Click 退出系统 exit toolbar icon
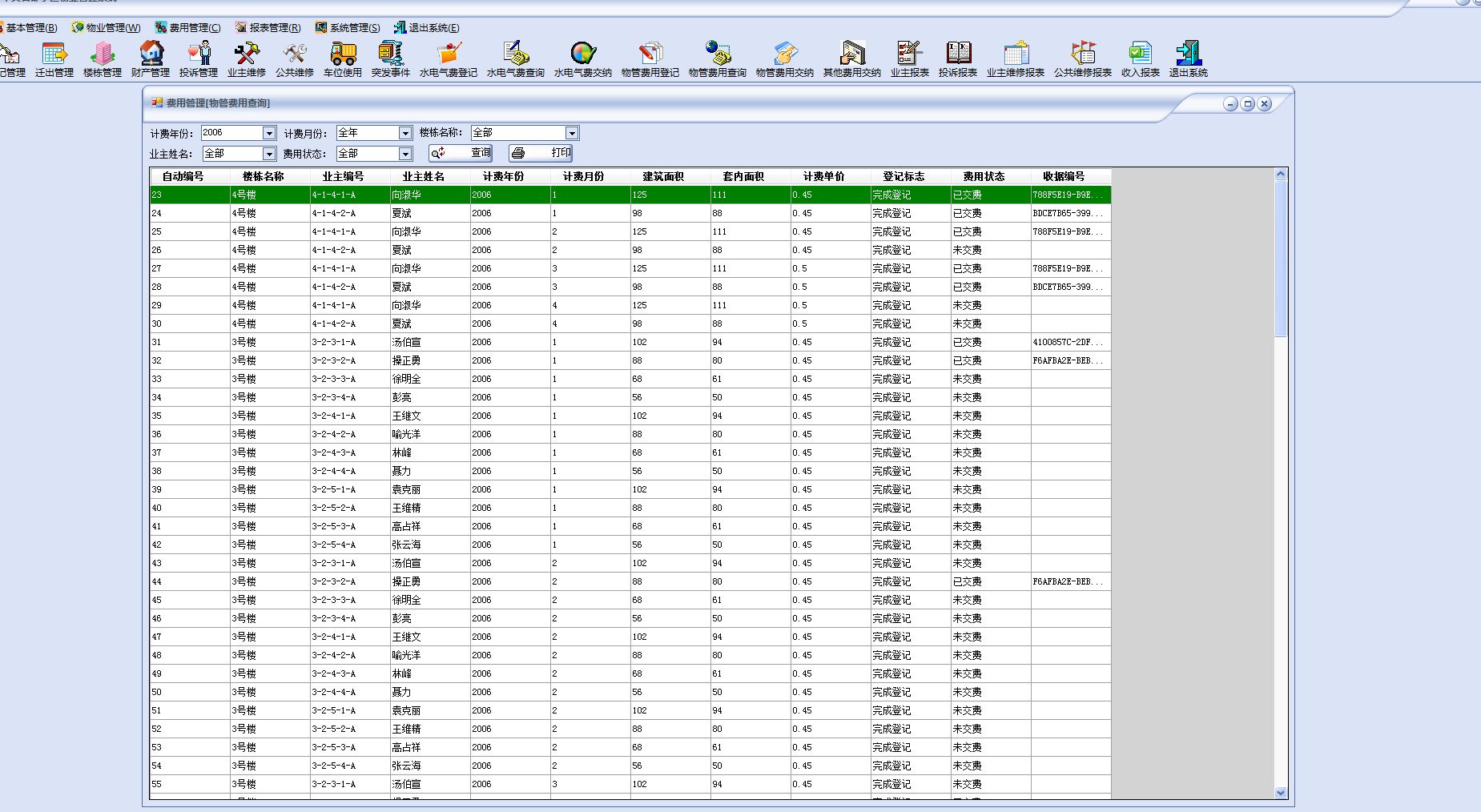Image resolution: width=1481 pixels, height=812 pixels. [x=1189, y=59]
